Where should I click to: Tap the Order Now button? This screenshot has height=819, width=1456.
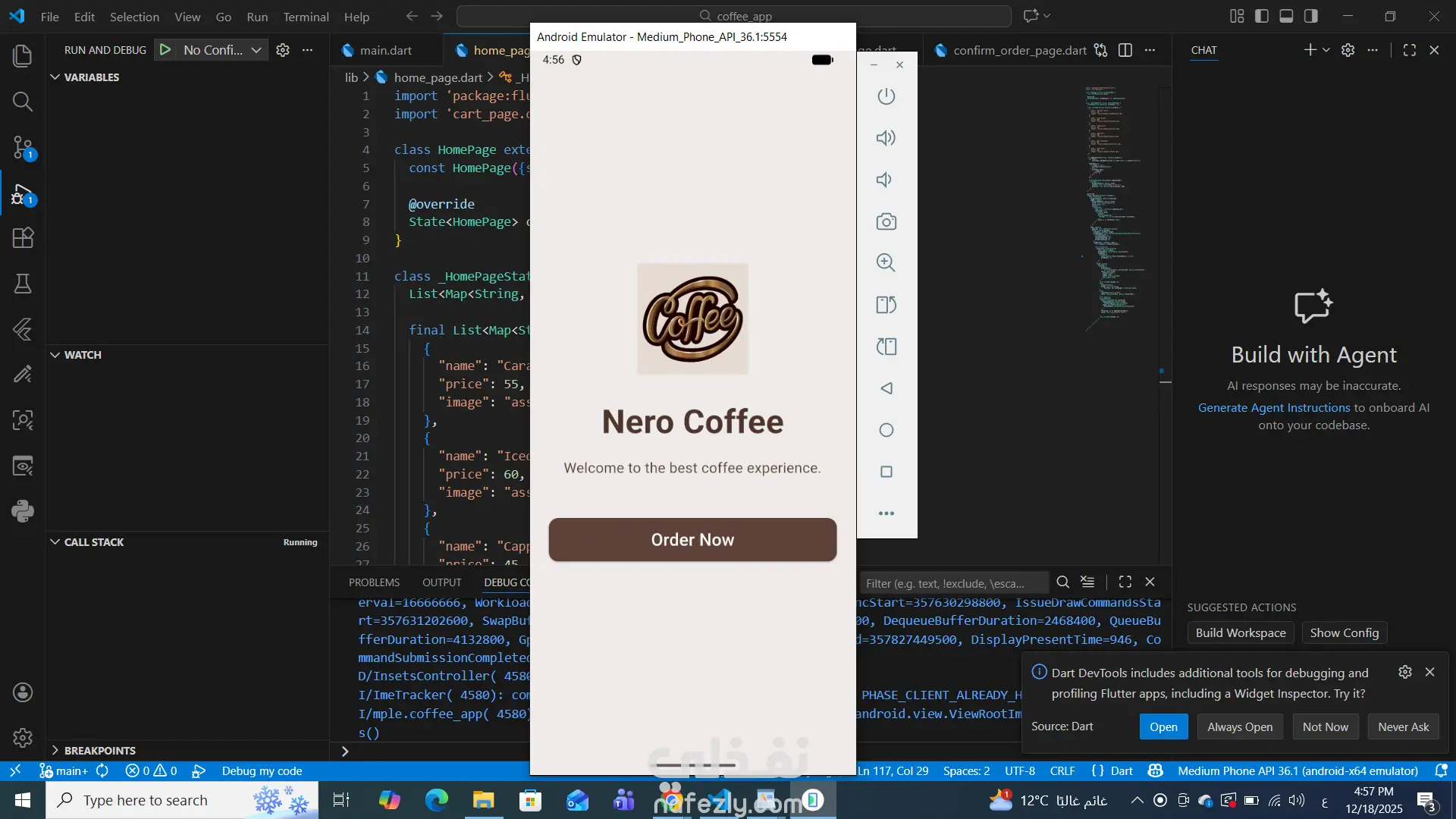692,540
